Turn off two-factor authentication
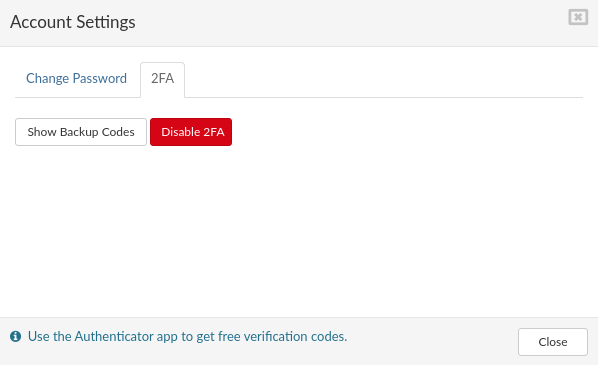 (x=191, y=132)
